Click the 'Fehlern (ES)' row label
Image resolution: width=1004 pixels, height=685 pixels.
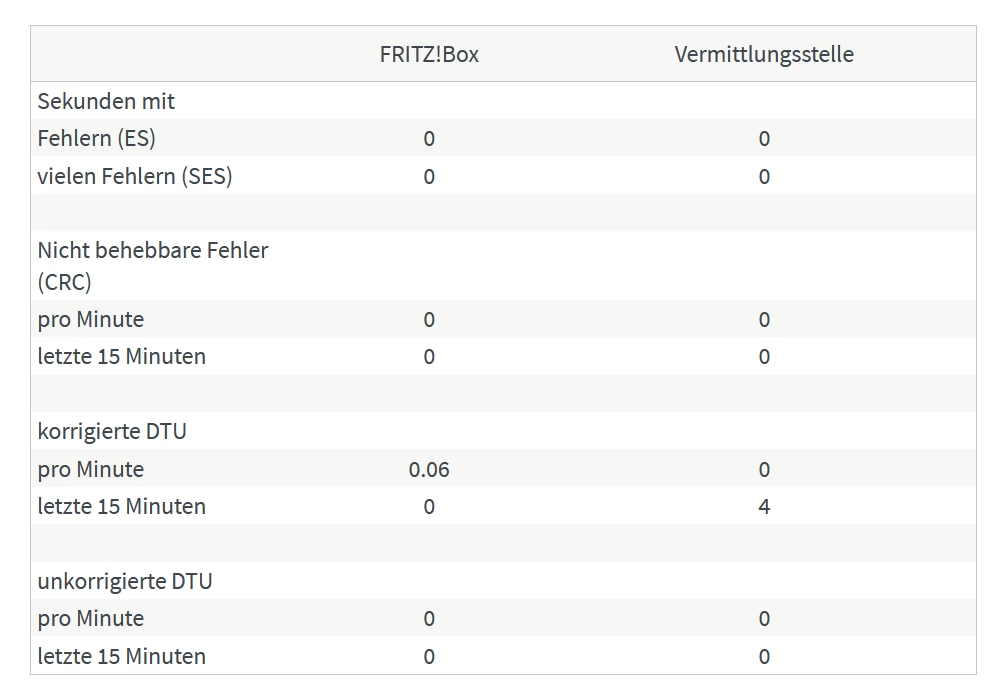(x=97, y=138)
